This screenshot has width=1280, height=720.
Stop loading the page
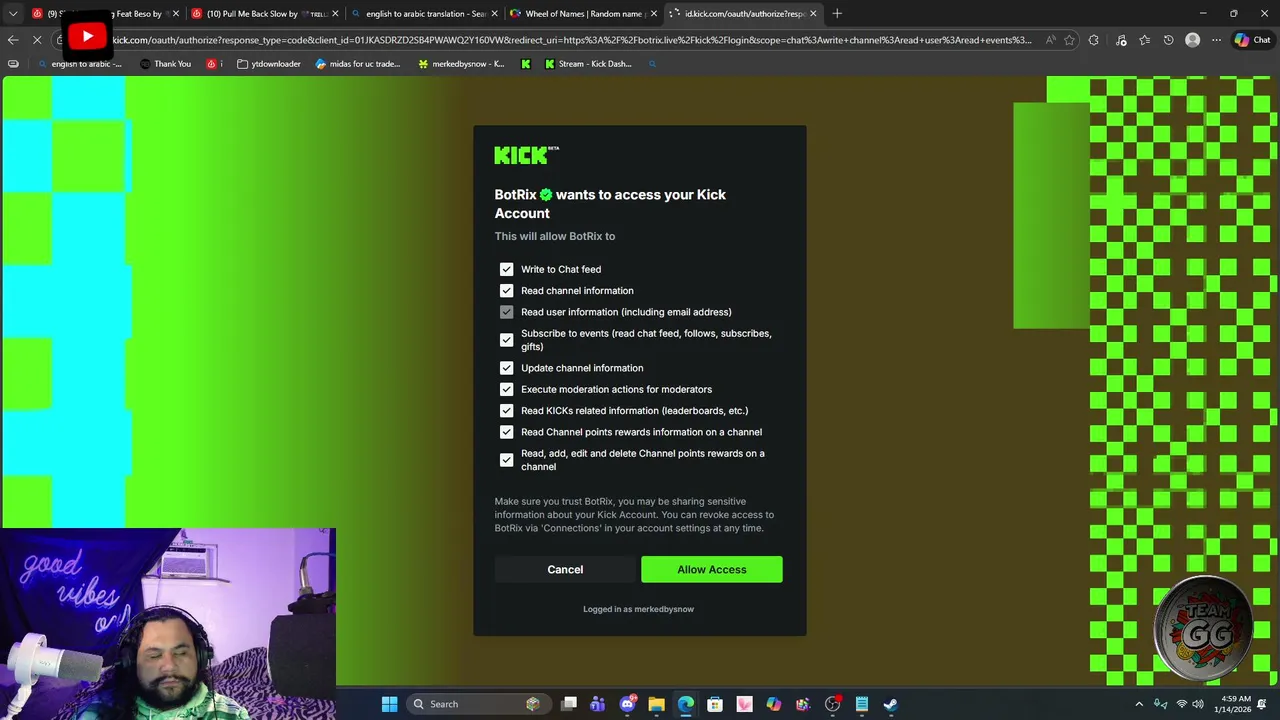pos(37,40)
